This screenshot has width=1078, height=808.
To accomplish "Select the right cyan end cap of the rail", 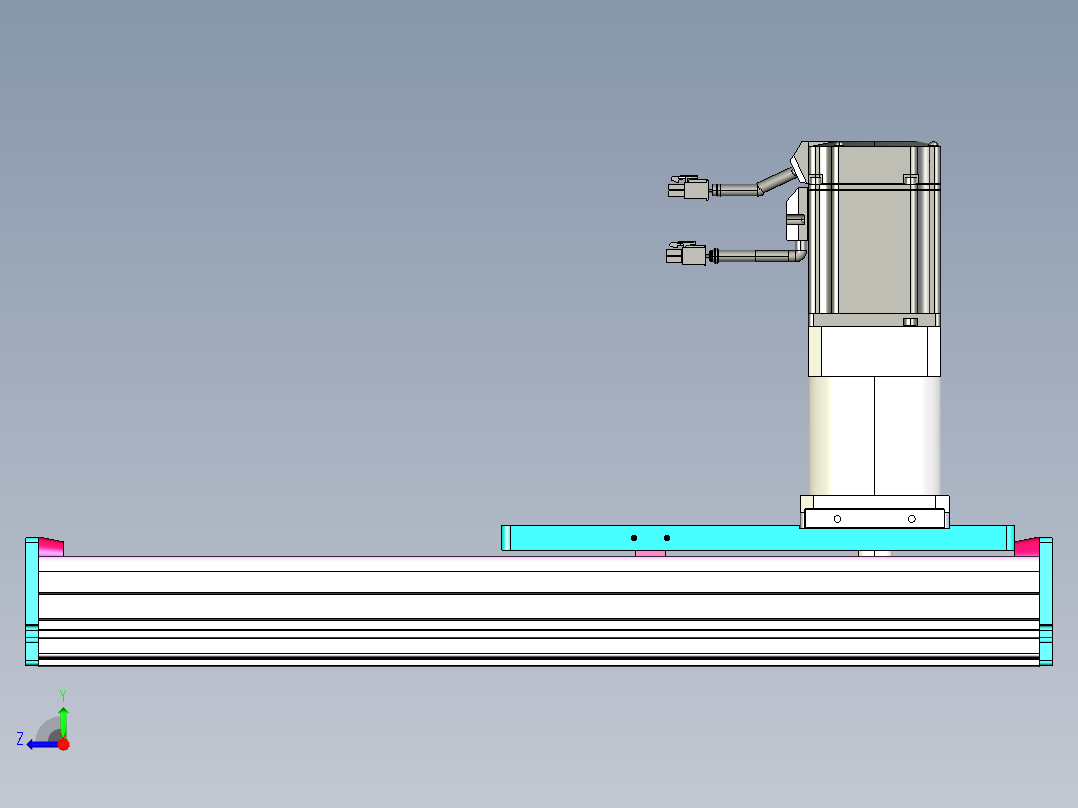I will coord(1046,602).
